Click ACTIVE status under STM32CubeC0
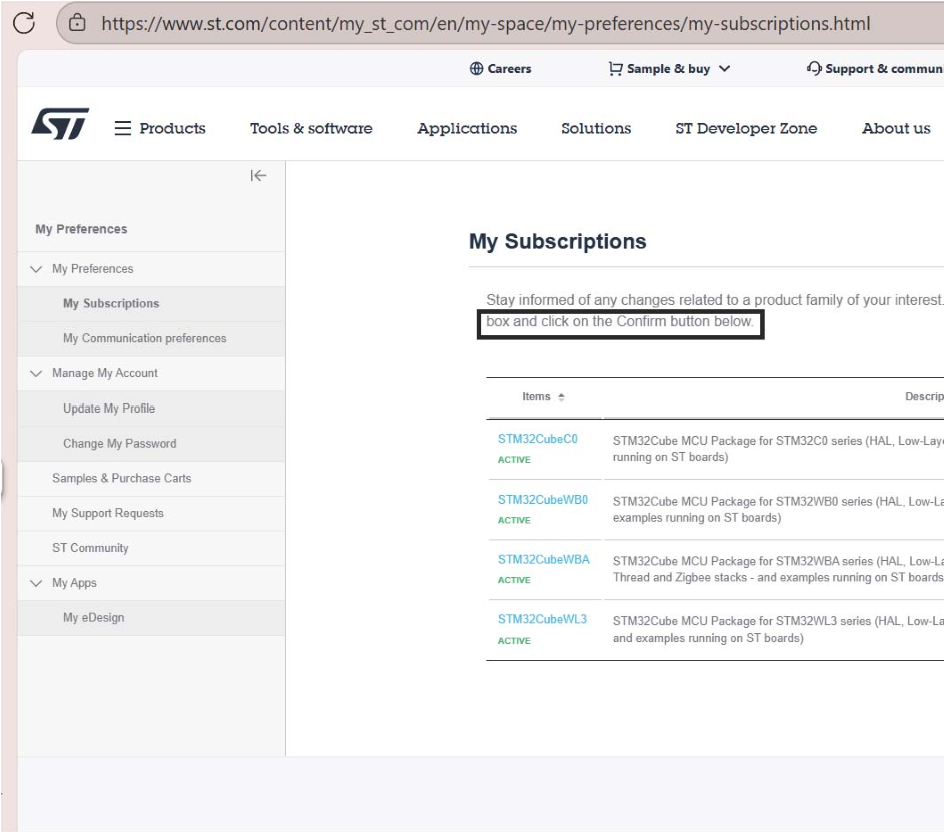This screenshot has width=944, height=832. (514, 460)
